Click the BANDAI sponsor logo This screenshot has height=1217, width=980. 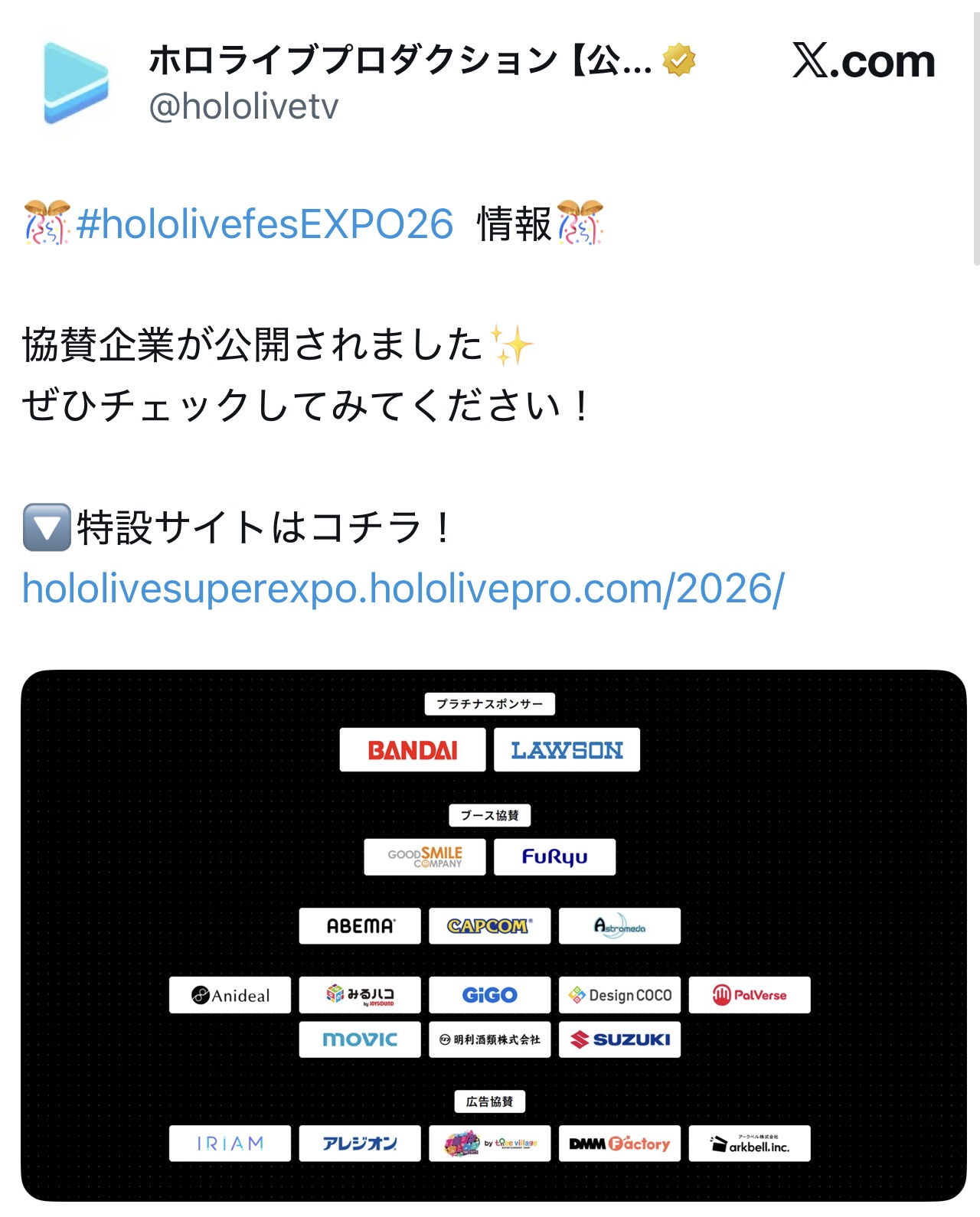point(413,749)
